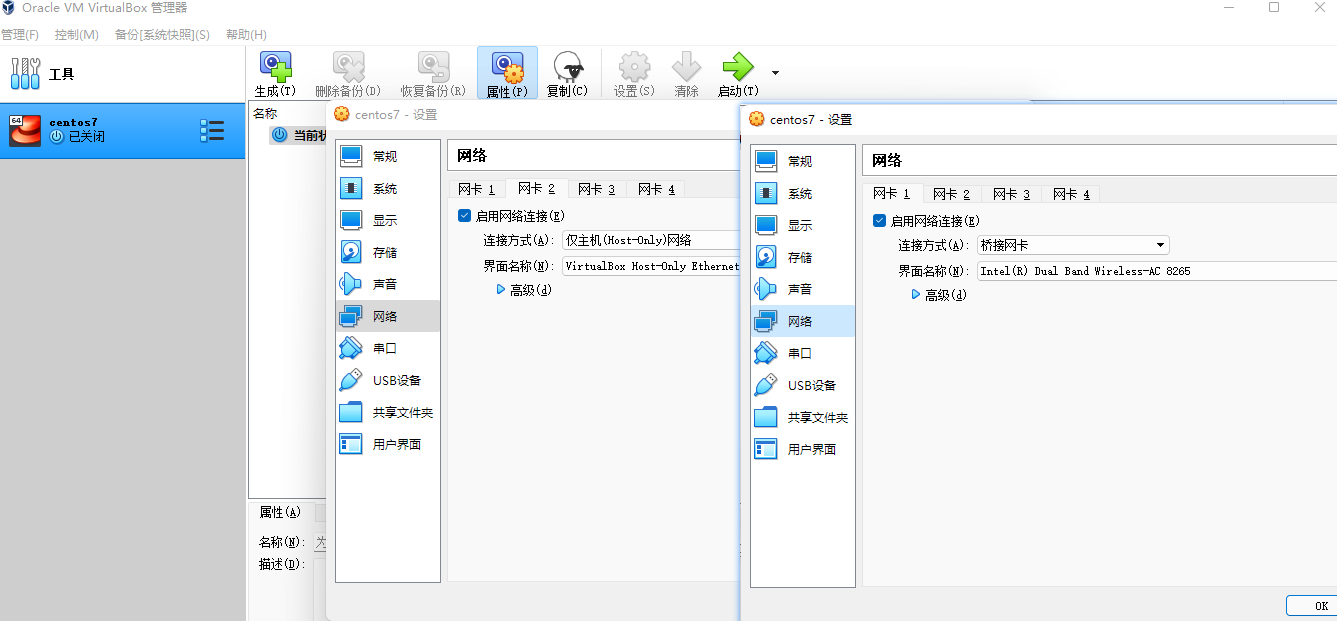This screenshot has height=621, width=1337.
Task: Open 串口 in the right settings dialog
Action: [x=803, y=353]
